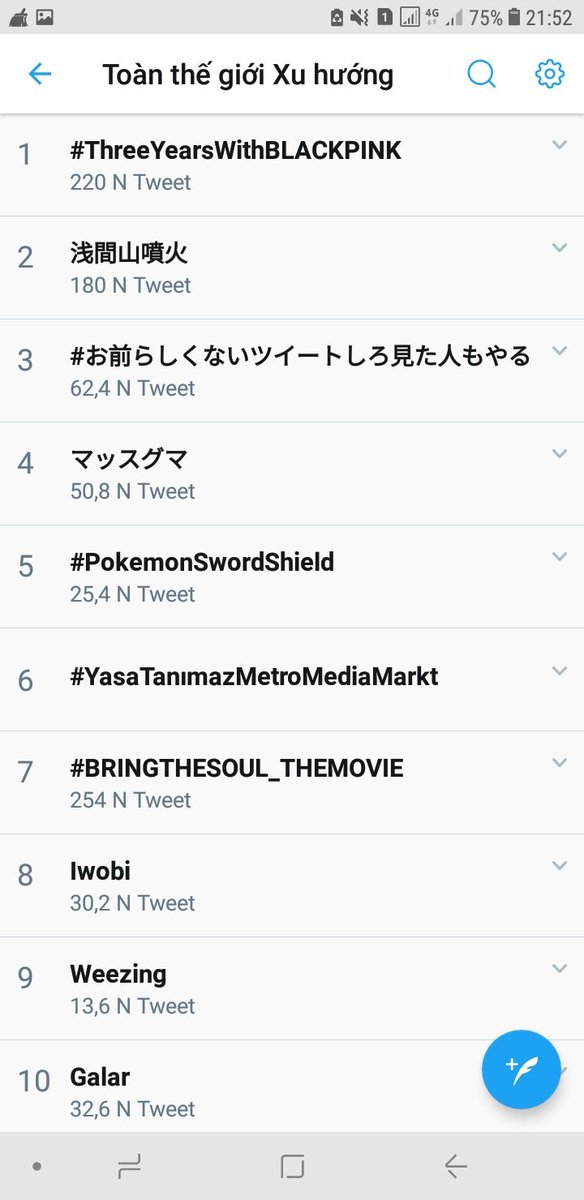The width and height of the screenshot is (584, 1200).
Task: Expand chevron beside 浅間山噴火 trend
Action: 559,248
